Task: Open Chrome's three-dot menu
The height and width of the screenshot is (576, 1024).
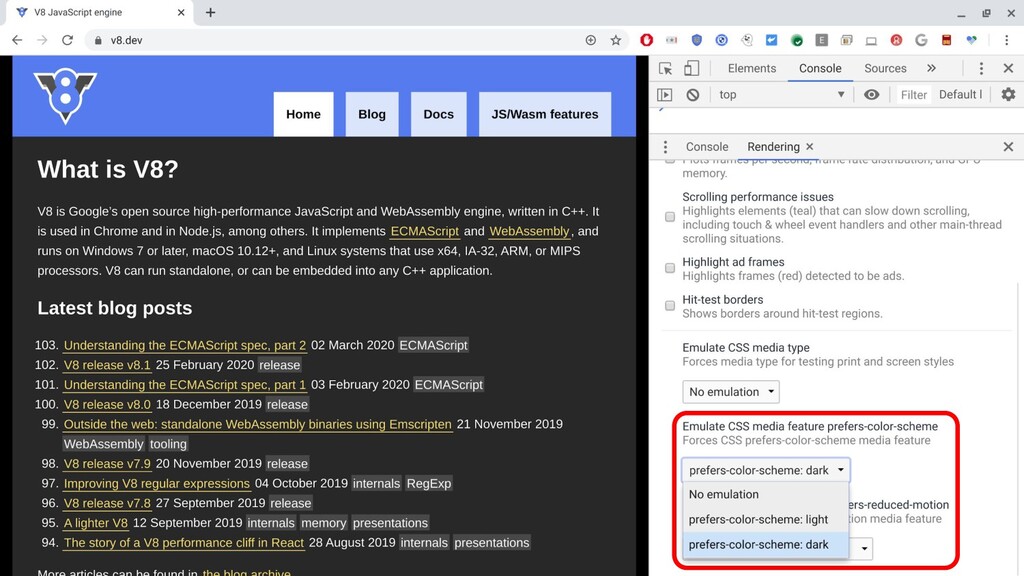Action: pyautogui.click(x=1006, y=40)
